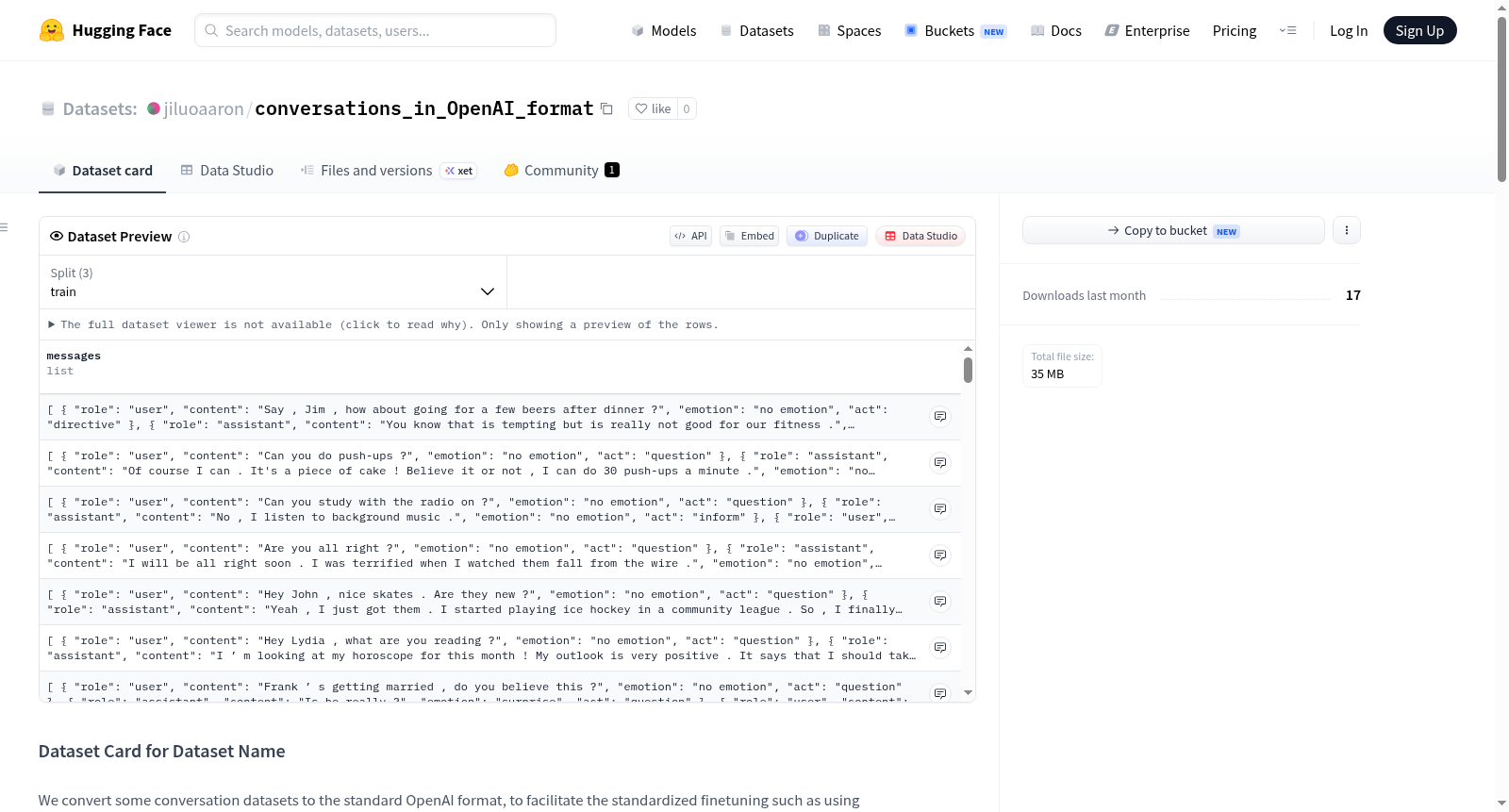
Task: Click the search magnifier icon
Action: 211,30
